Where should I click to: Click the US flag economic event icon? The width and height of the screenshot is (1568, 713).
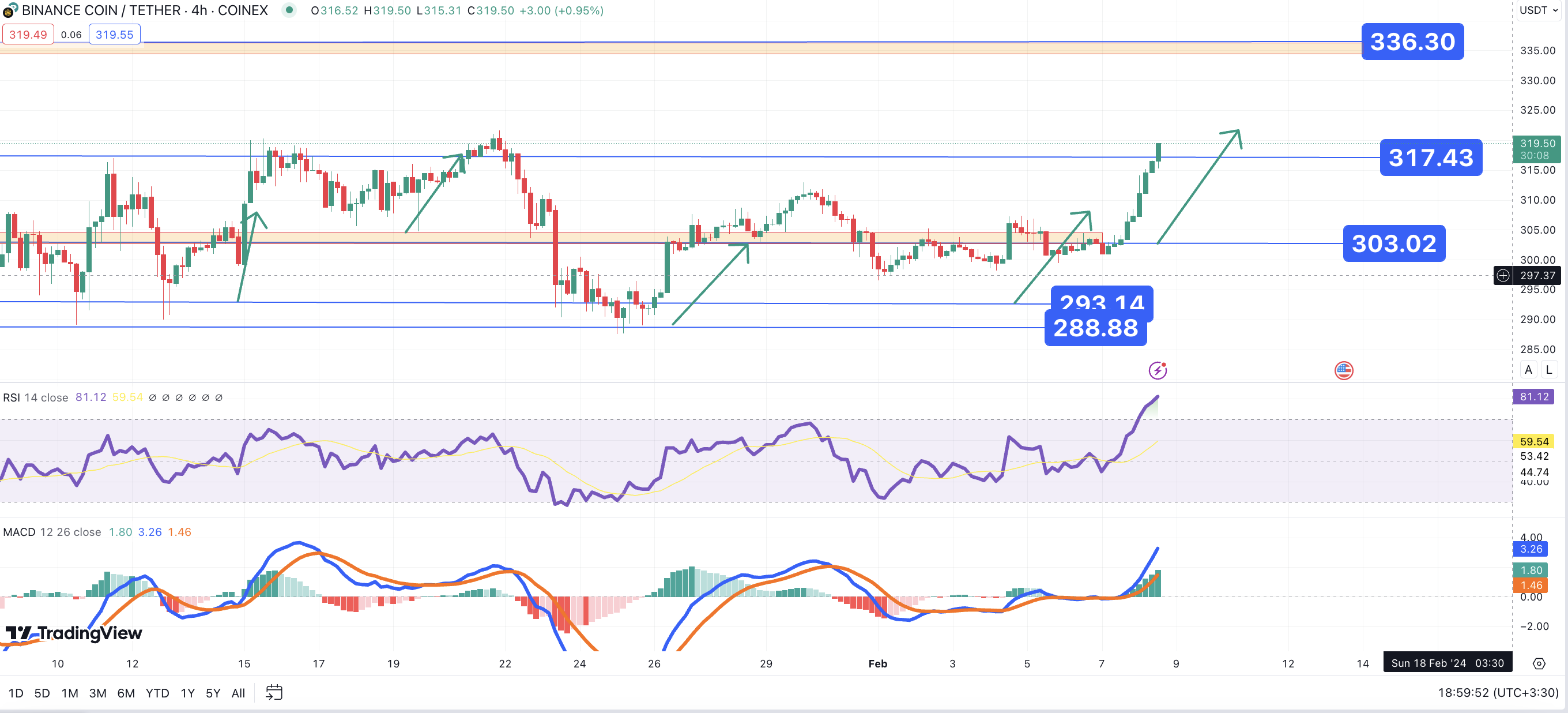[1343, 370]
